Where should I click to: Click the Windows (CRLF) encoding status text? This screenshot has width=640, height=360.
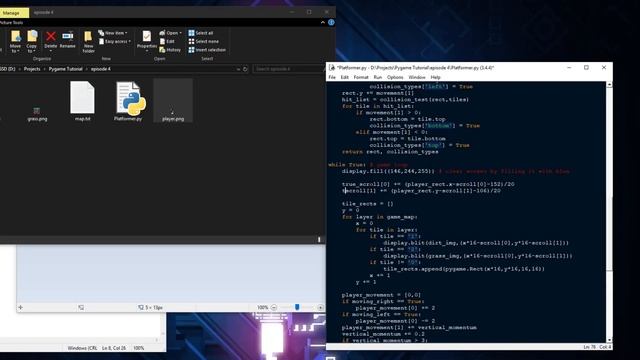point(82,348)
